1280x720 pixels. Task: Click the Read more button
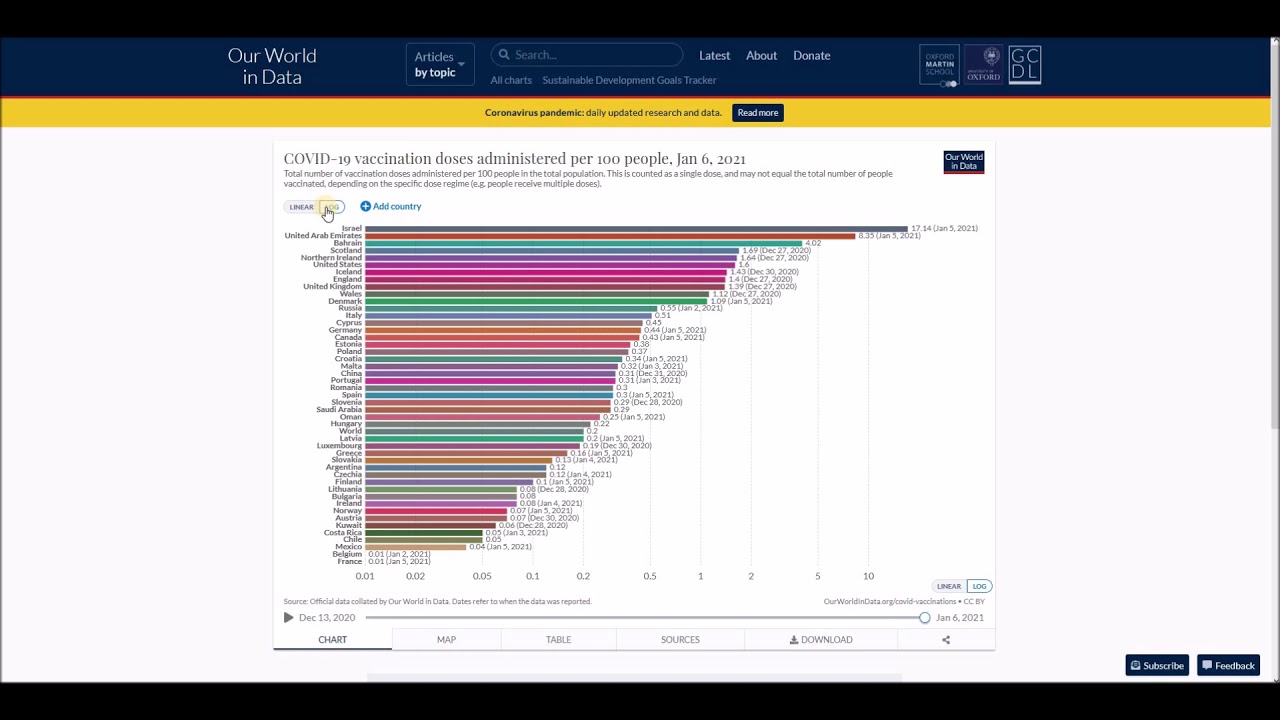click(757, 113)
